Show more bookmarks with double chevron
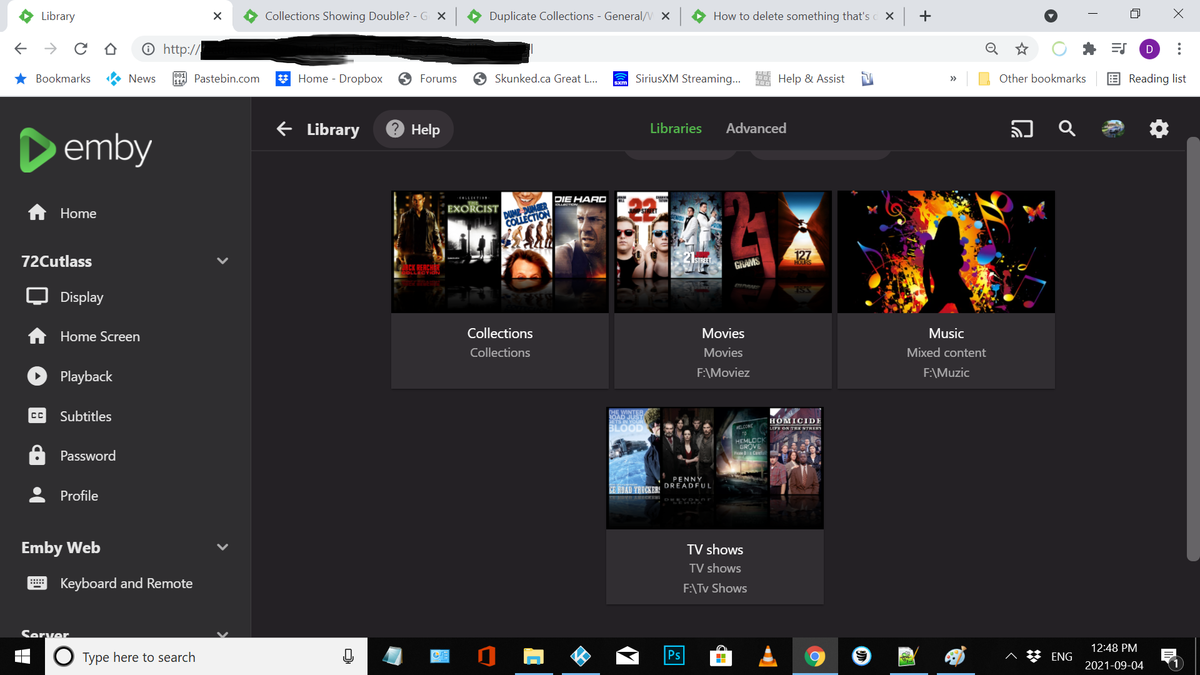This screenshot has width=1200, height=675. click(x=953, y=79)
